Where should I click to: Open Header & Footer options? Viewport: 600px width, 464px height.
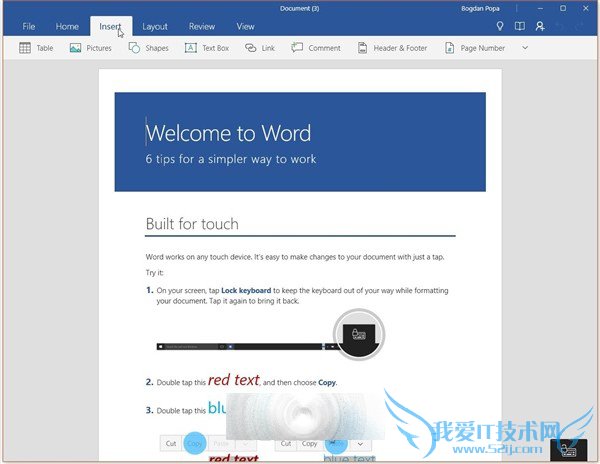click(392, 48)
